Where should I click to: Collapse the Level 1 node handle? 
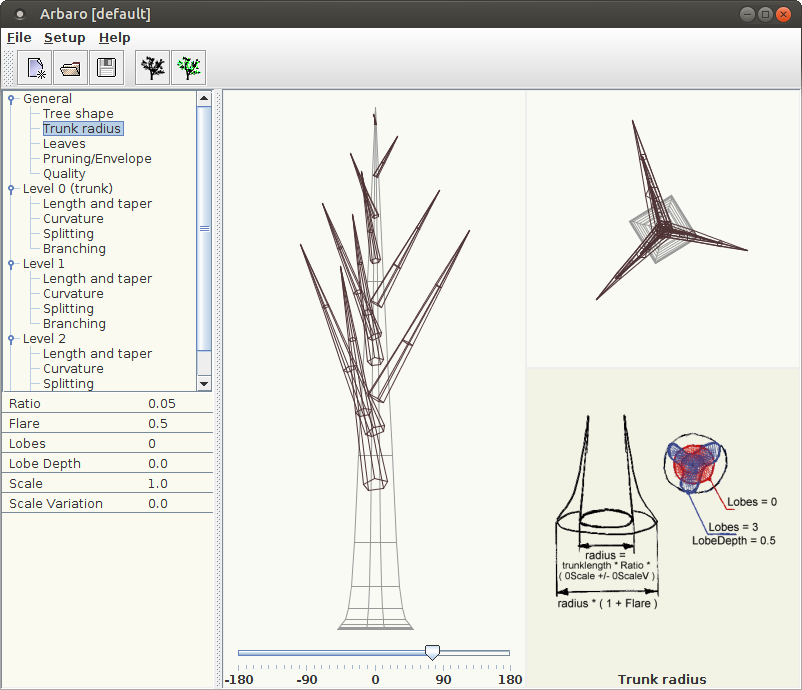pyautogui.click(x=11, y=264)
